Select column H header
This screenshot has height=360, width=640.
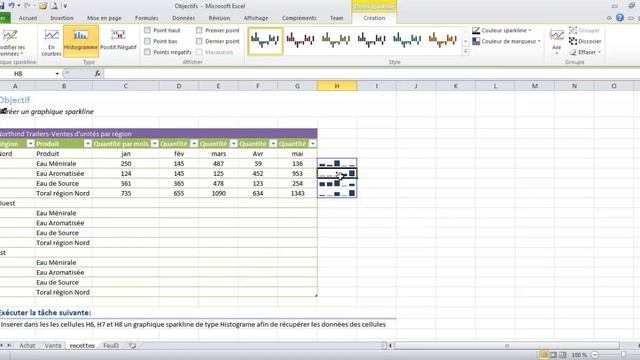(337, 86)
